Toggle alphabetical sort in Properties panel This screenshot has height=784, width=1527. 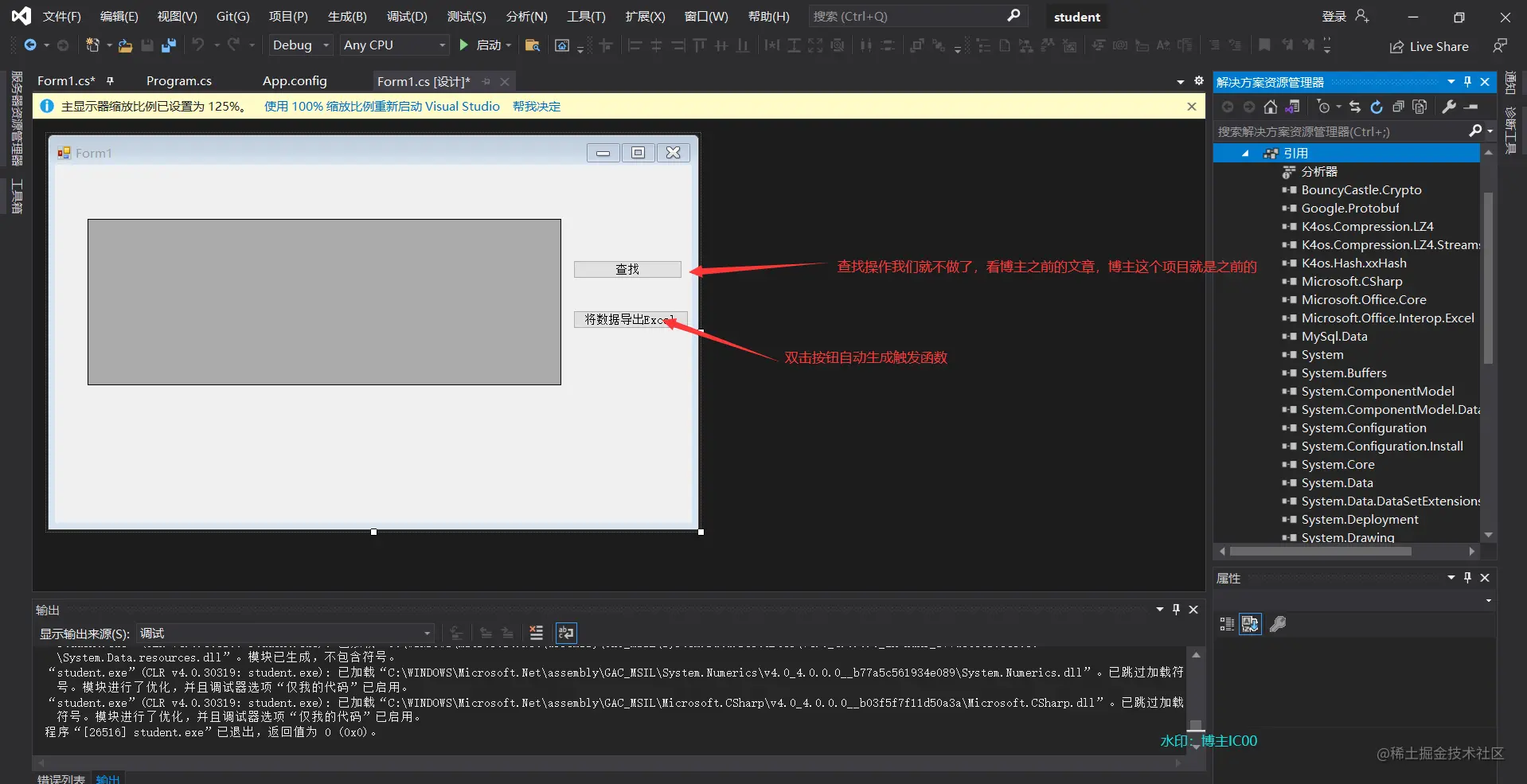[1251, 624]
